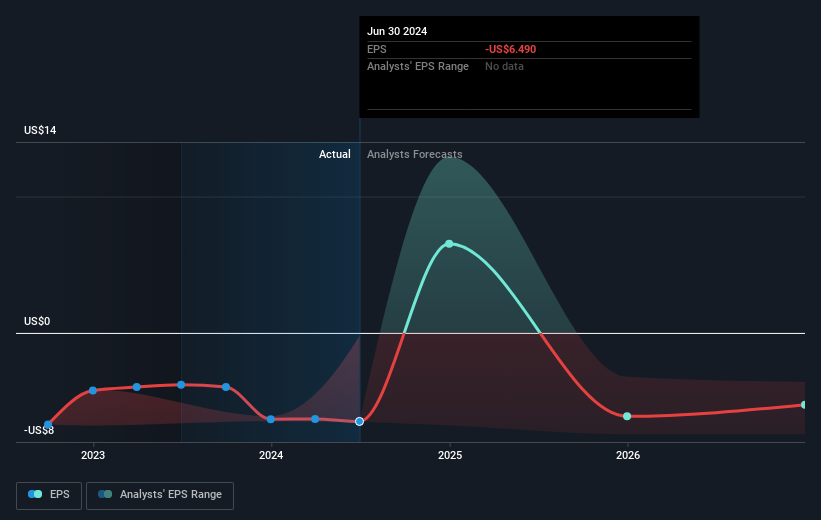Click the -US$6.490 EPS value

coord(511,49)
